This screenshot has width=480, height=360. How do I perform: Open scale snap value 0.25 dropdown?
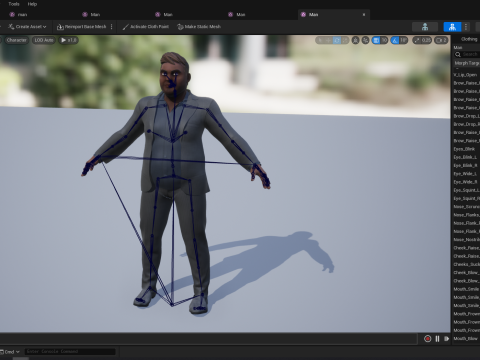pos(426,40)
